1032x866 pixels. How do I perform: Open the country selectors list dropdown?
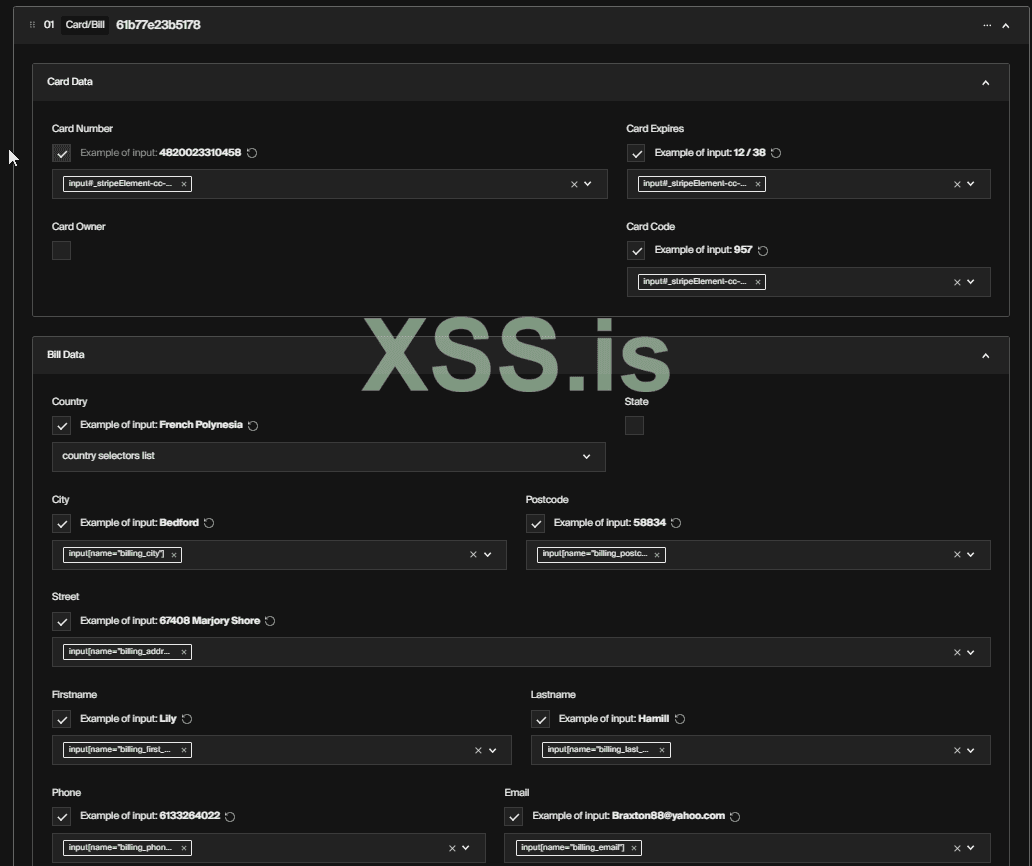328,457
